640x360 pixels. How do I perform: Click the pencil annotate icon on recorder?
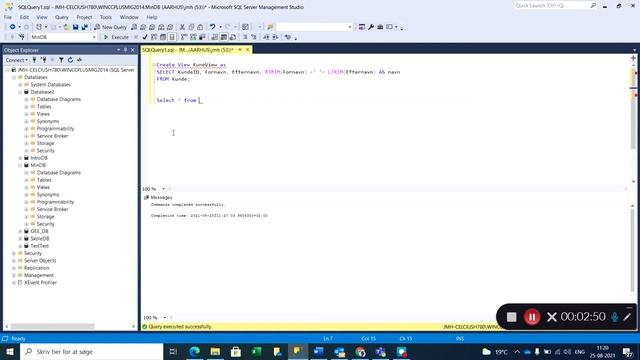tap(627, 317)
